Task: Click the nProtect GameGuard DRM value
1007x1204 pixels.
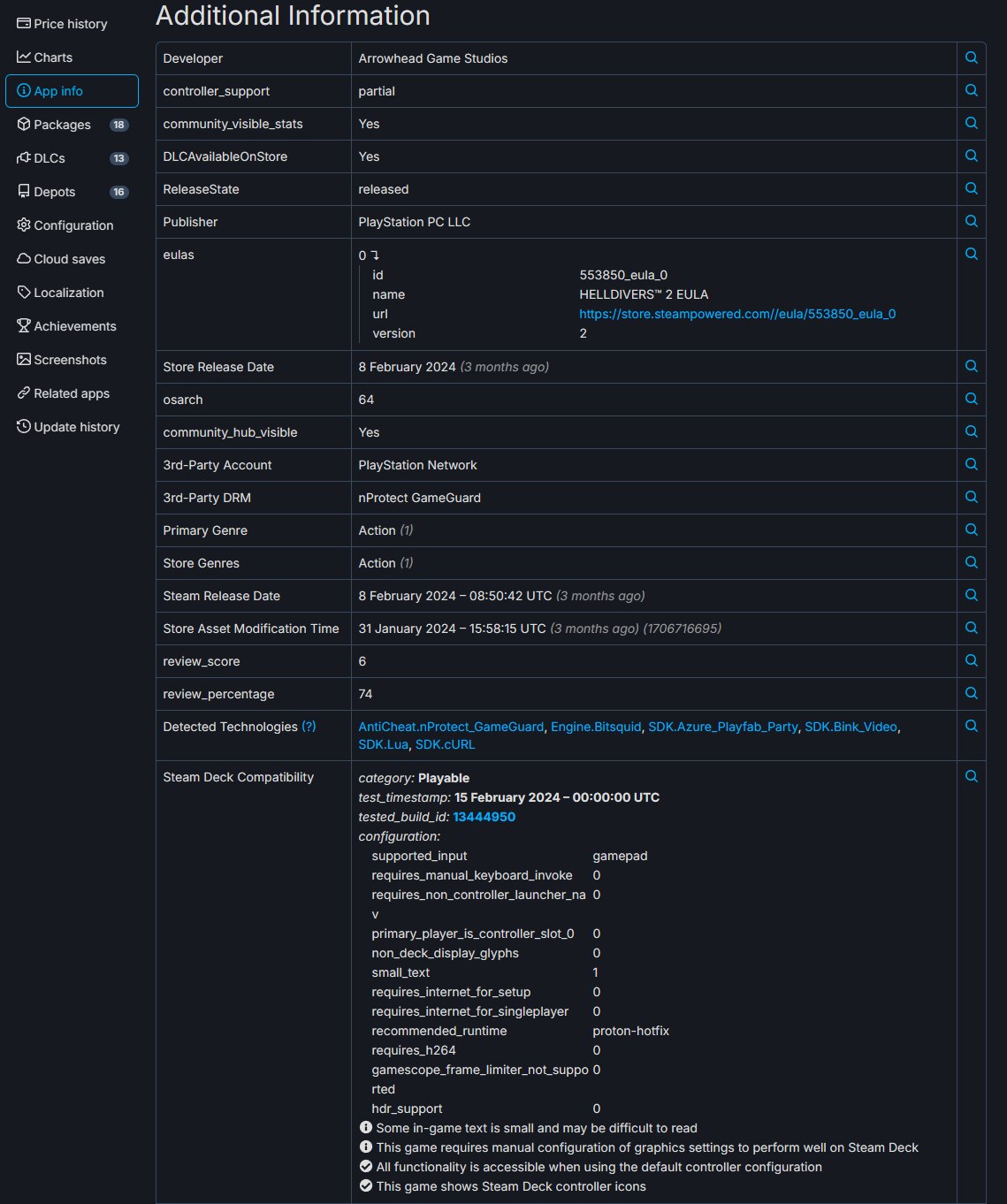Action: point(419,498)
